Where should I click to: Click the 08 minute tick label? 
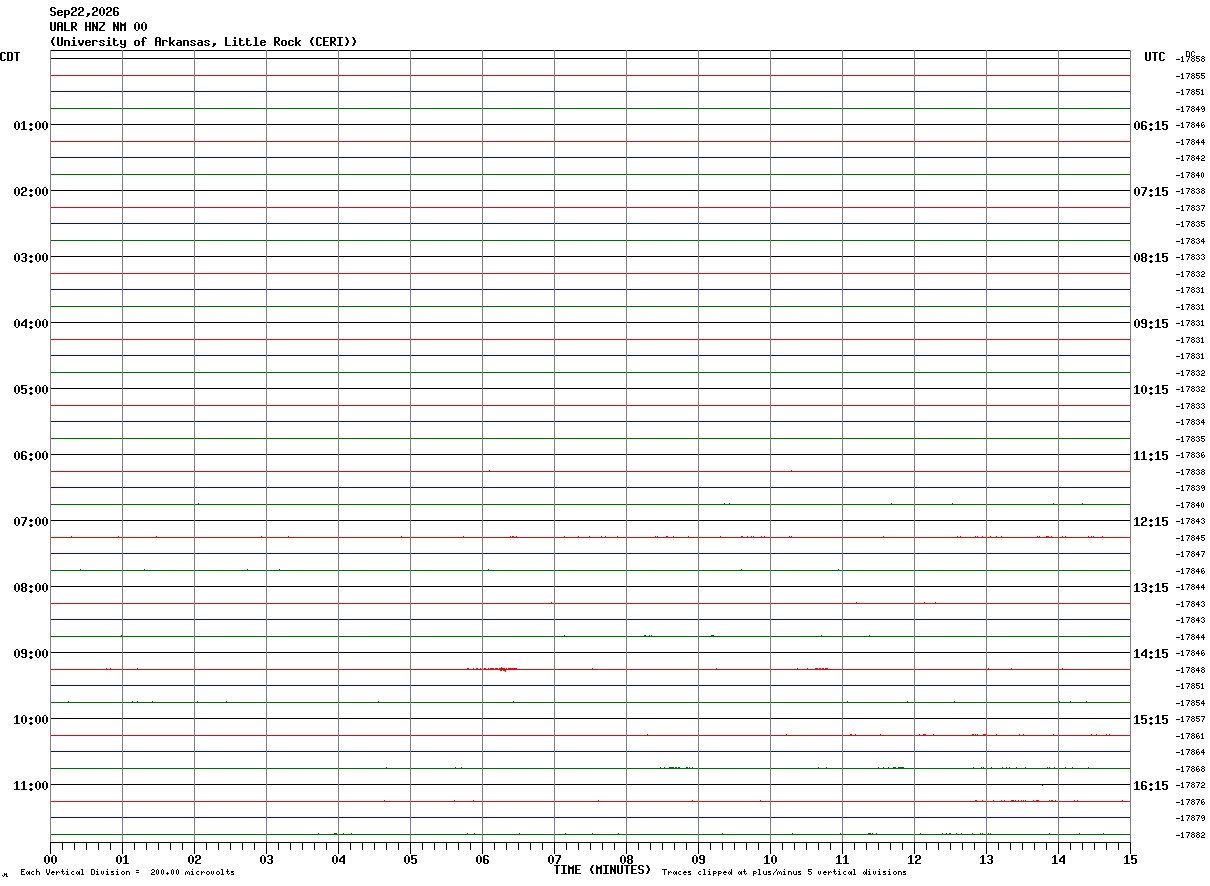(626, 859)
